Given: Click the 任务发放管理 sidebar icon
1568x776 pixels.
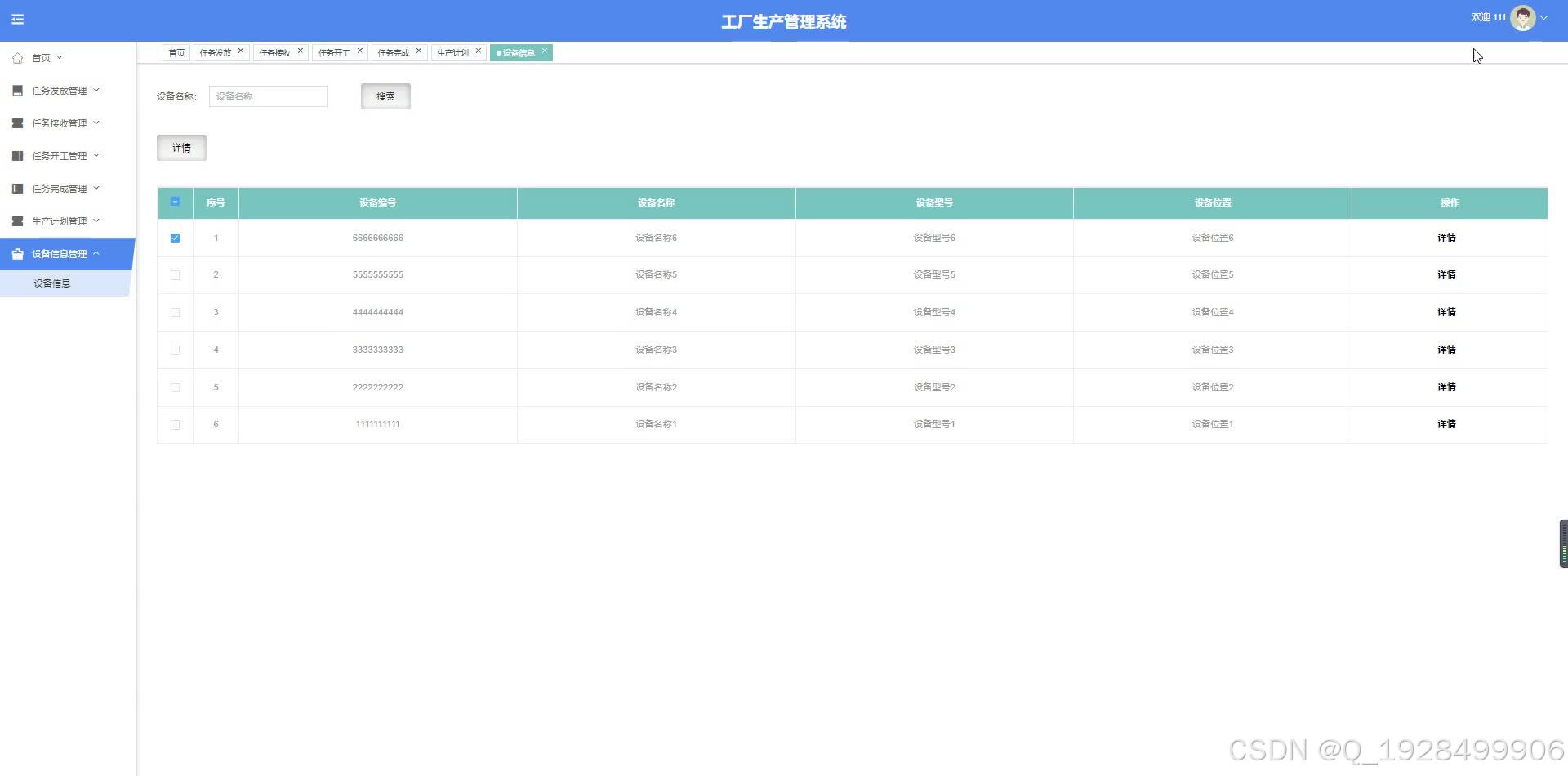Looking at the screenshot, I should 18,91.
